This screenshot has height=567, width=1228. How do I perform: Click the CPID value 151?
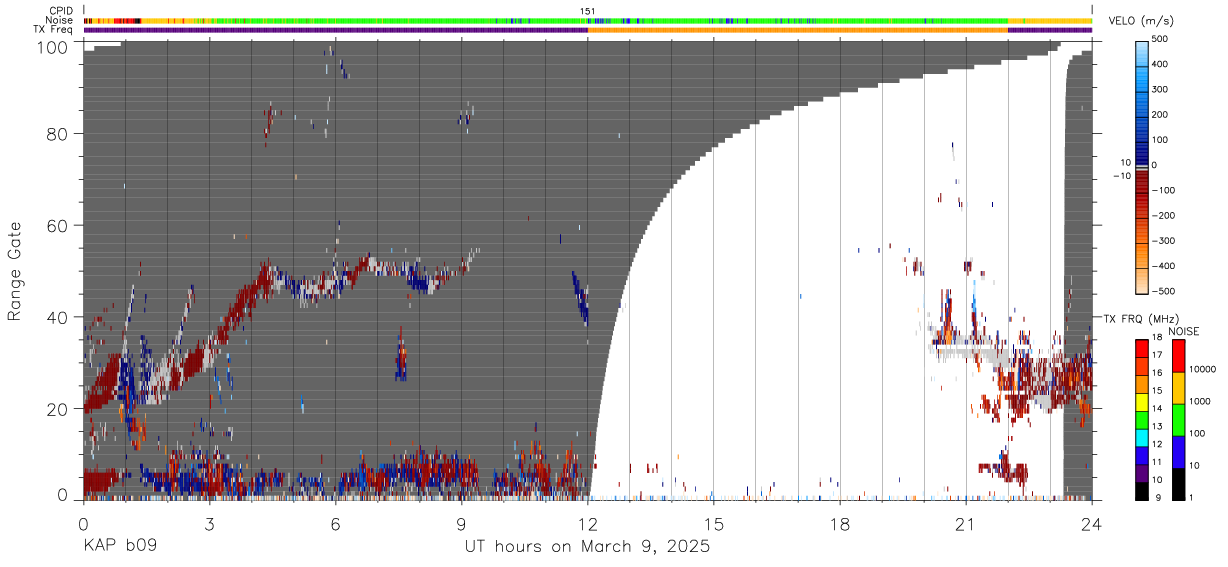pyautogui.click(x=588, y=11)
